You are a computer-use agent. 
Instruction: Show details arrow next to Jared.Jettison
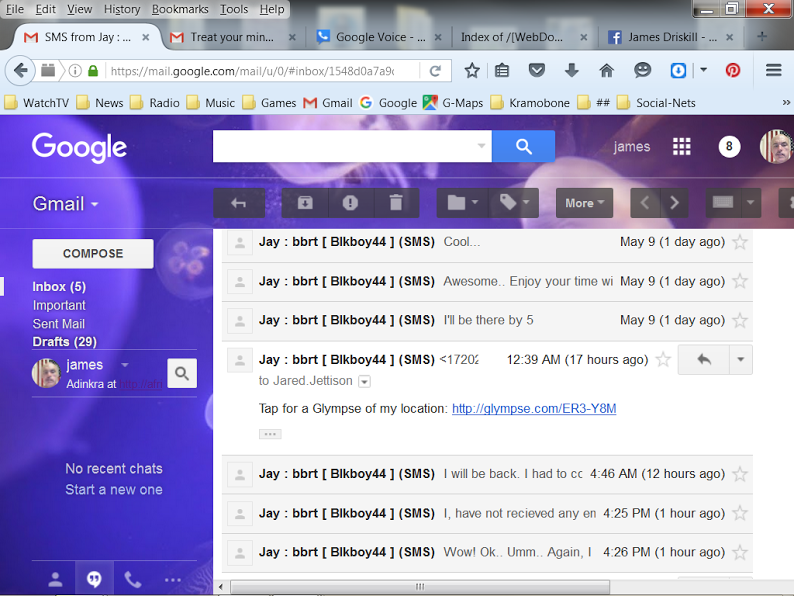click(x=364, y=381)
